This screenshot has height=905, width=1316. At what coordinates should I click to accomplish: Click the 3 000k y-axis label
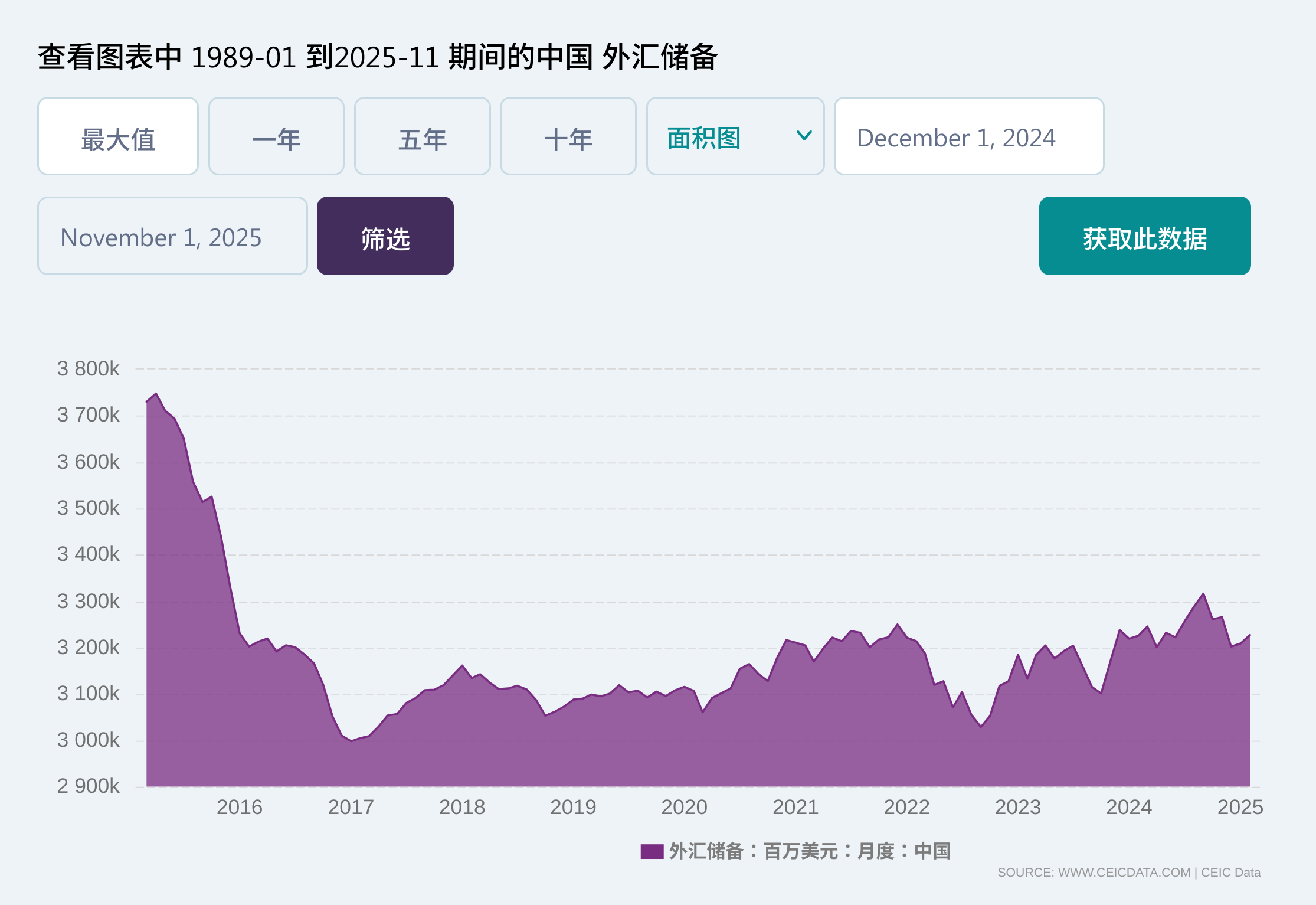[x=88, y=740]
